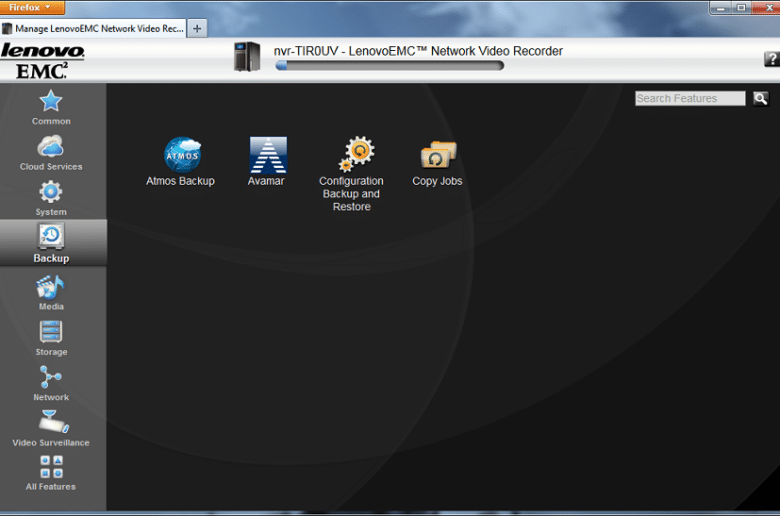The width and height of the screenshot is (780, 516).
Task: Click the NVR device tower icon
Action: [x=247, y=57]
